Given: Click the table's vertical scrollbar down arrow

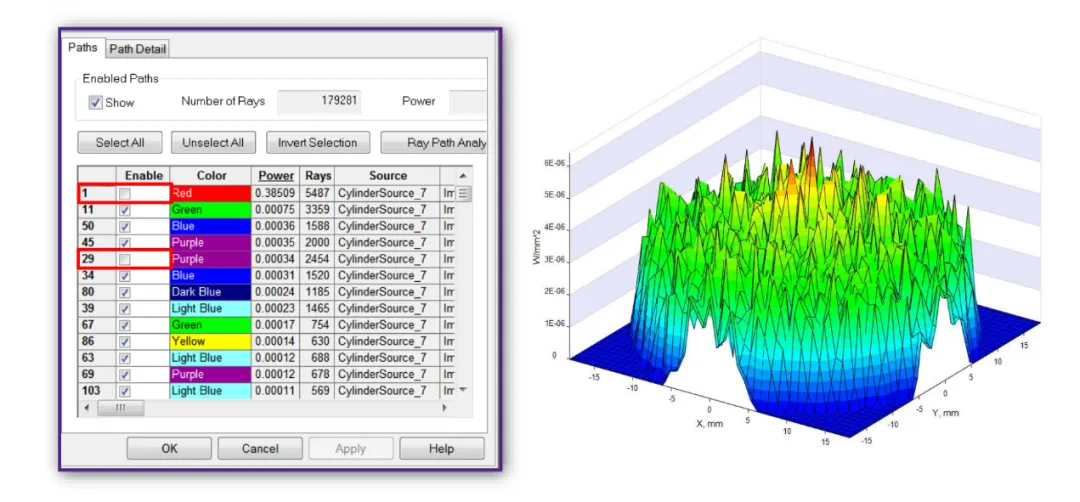Looking at the screenshot, I should pyautogui.click(x=463, y=390).
